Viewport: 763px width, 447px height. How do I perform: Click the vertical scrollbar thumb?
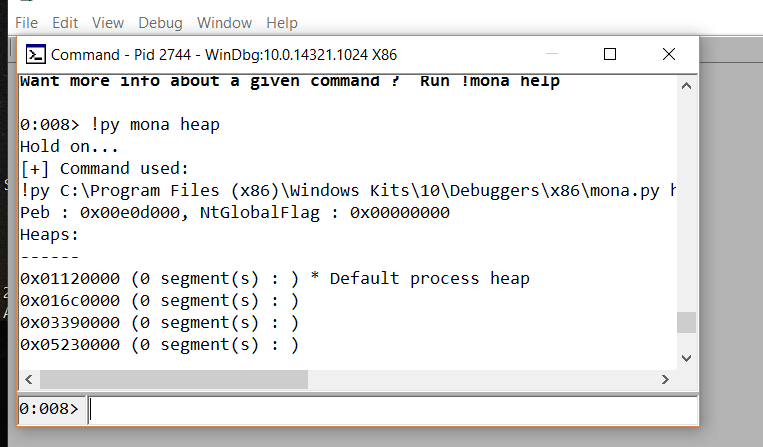tap(686, 322)
